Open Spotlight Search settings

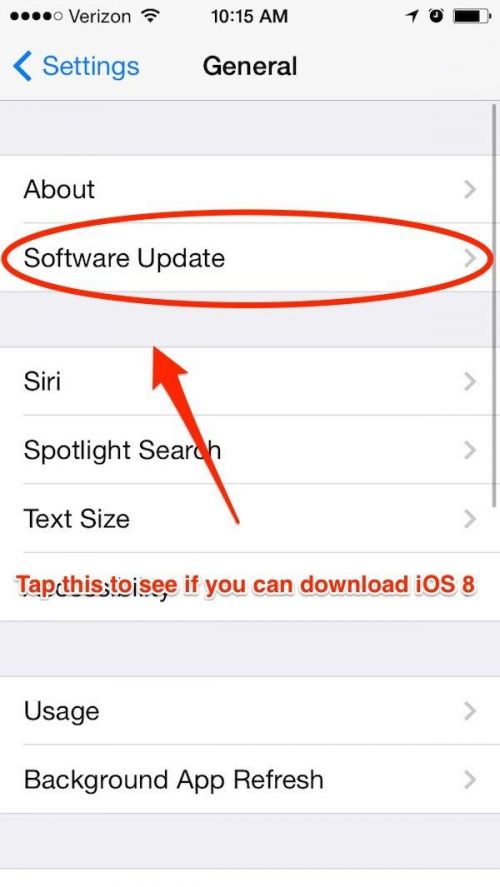pos(250,450)
